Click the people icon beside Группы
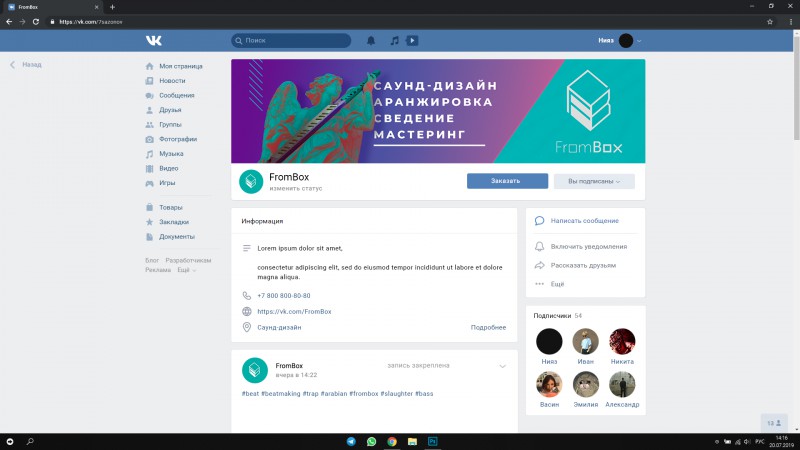The width and height of the screenshot is (800, 450). point(149,124)
